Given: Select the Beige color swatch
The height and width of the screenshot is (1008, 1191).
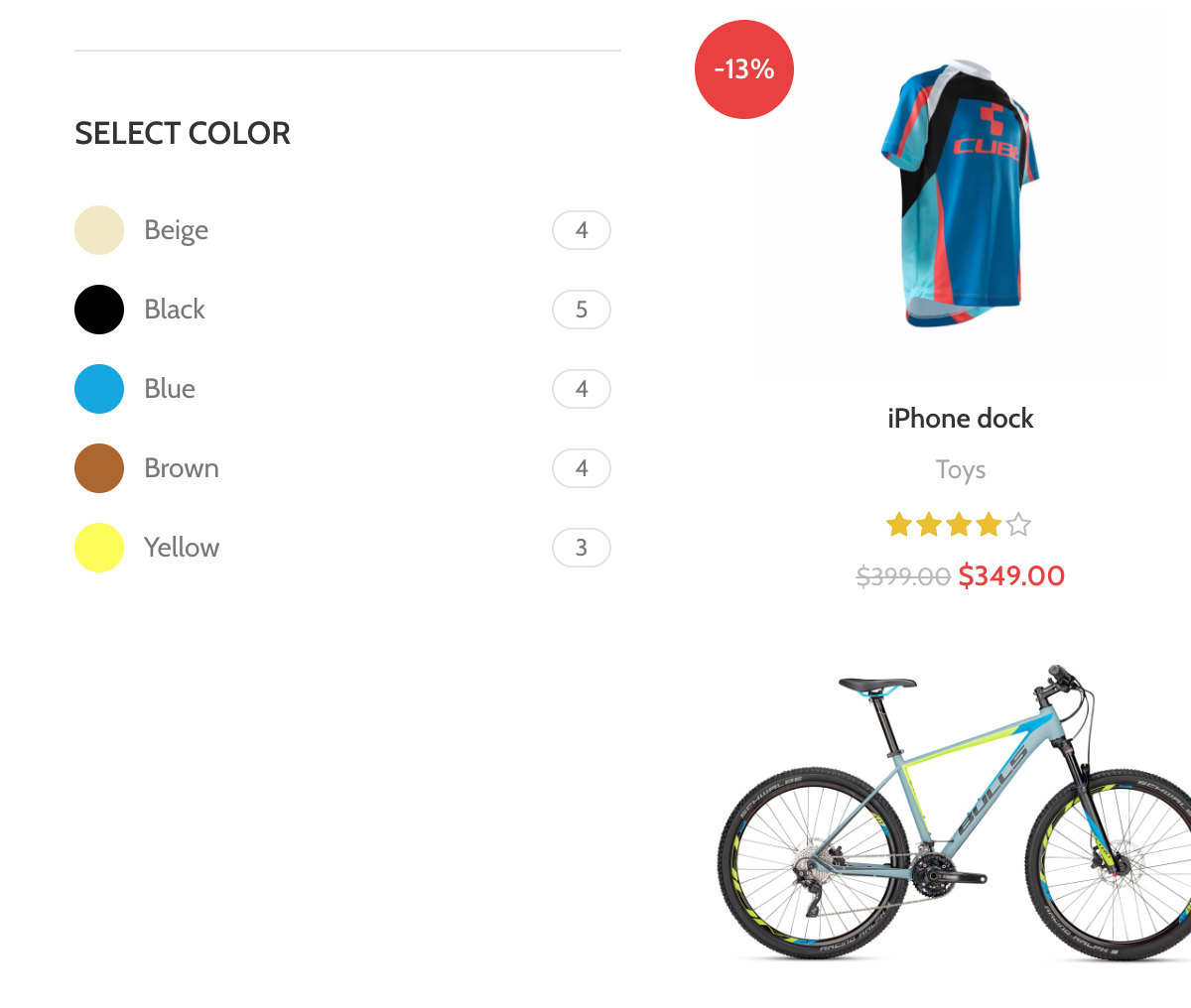Looking at the screenshot, I should click(99, 230).
